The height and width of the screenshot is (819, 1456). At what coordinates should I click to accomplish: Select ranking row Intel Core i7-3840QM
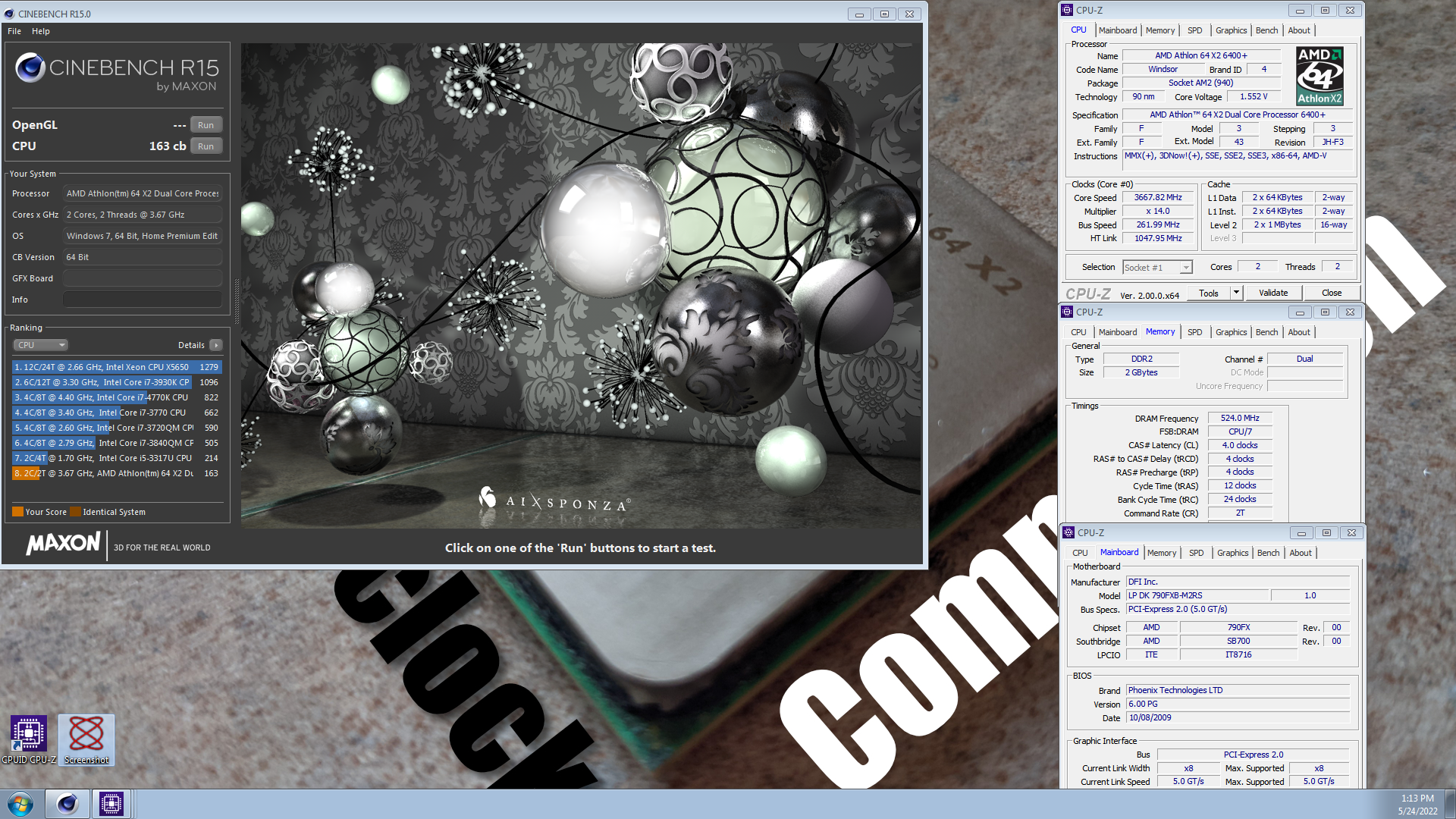[117, 443]
